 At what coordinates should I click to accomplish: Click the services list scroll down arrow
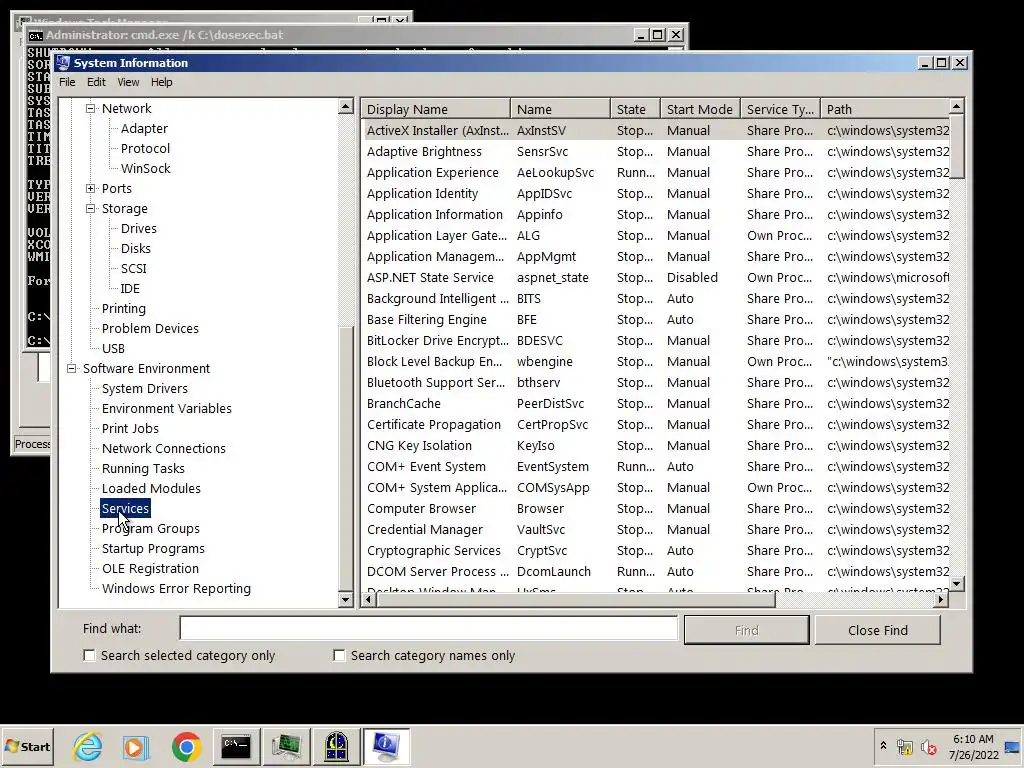[957, 584]
